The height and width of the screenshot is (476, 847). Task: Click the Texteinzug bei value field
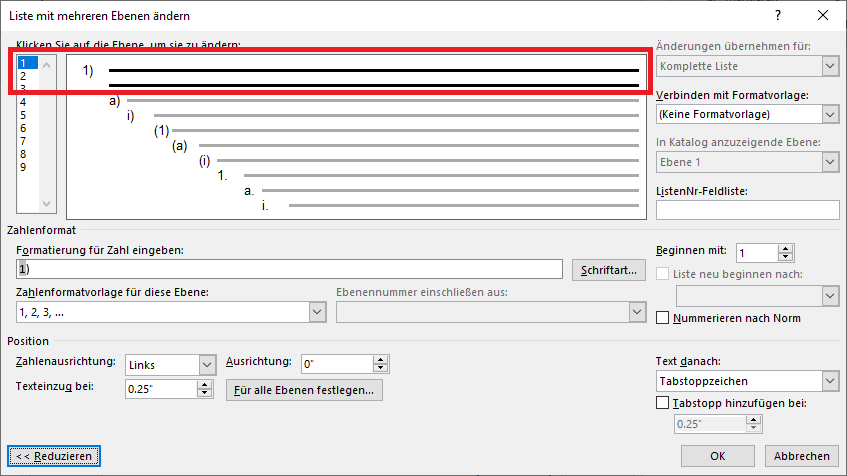[161, 389]
